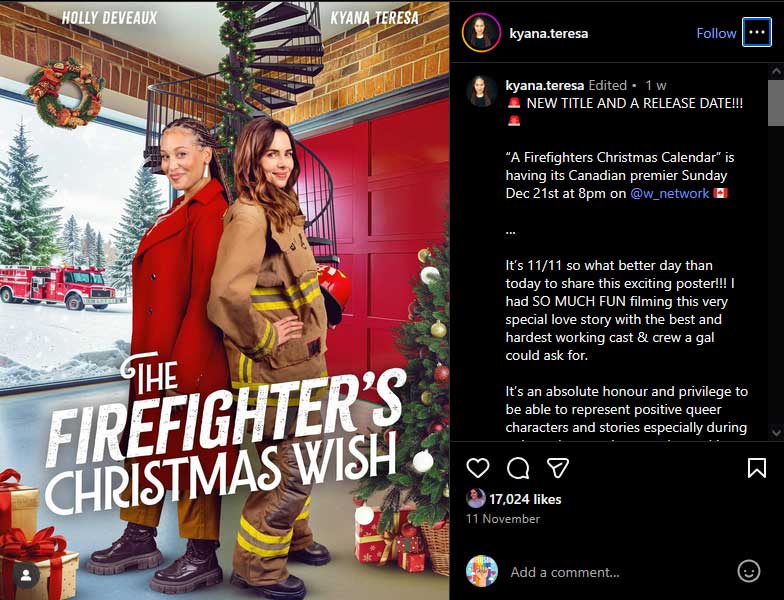
Task: Open the kyana.teresa username in the caption
Action: pyautogui.click(x=544, y=86)
